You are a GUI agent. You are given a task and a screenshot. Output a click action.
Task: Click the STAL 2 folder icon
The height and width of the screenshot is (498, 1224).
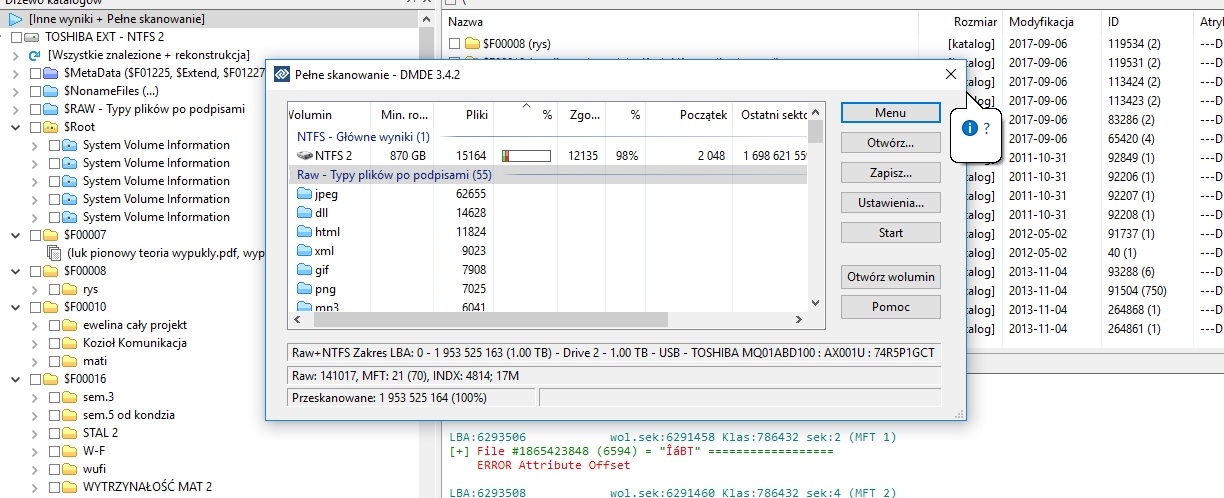(x=69, y=433)
